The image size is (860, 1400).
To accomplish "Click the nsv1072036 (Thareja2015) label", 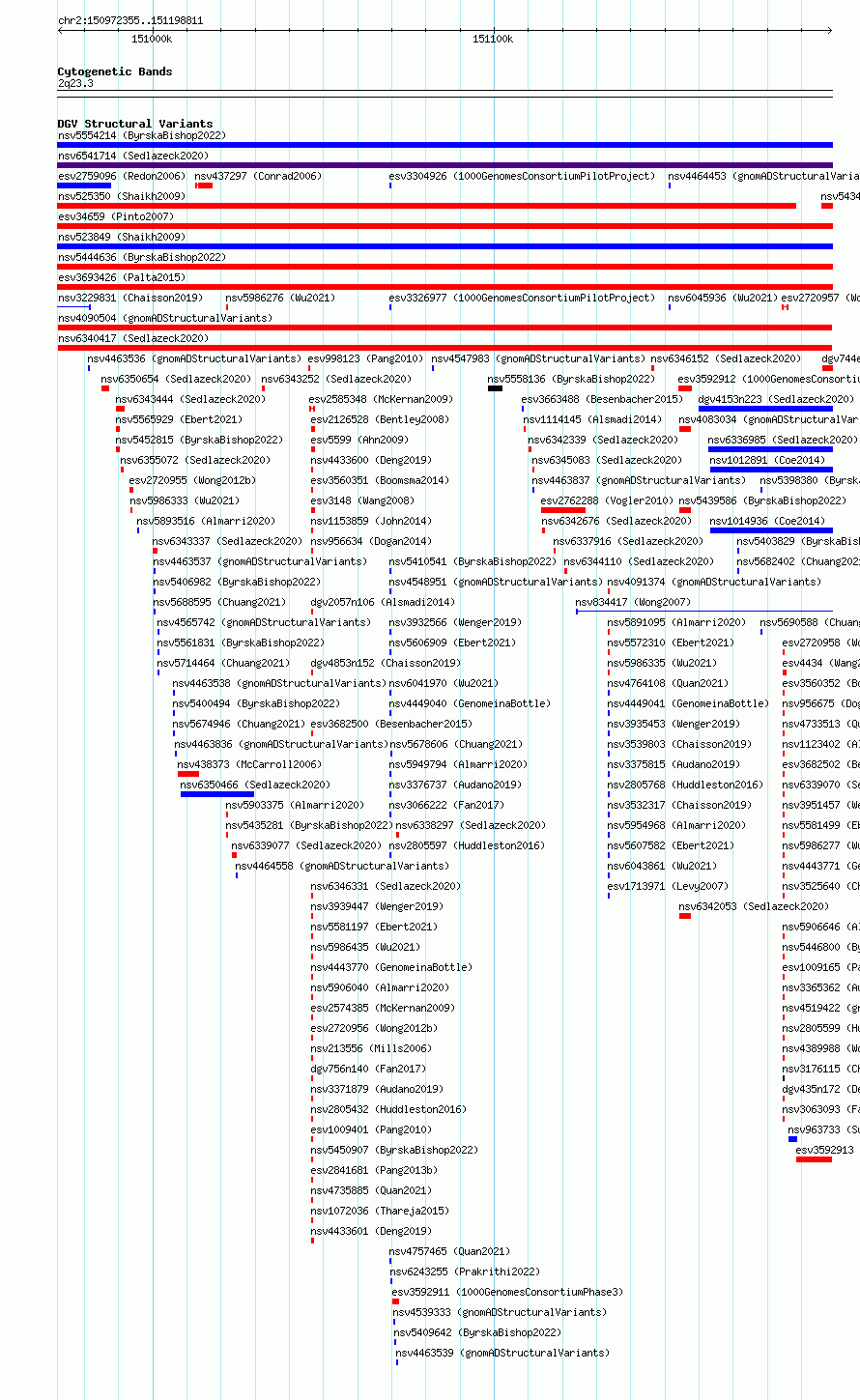I will 380,1212.
